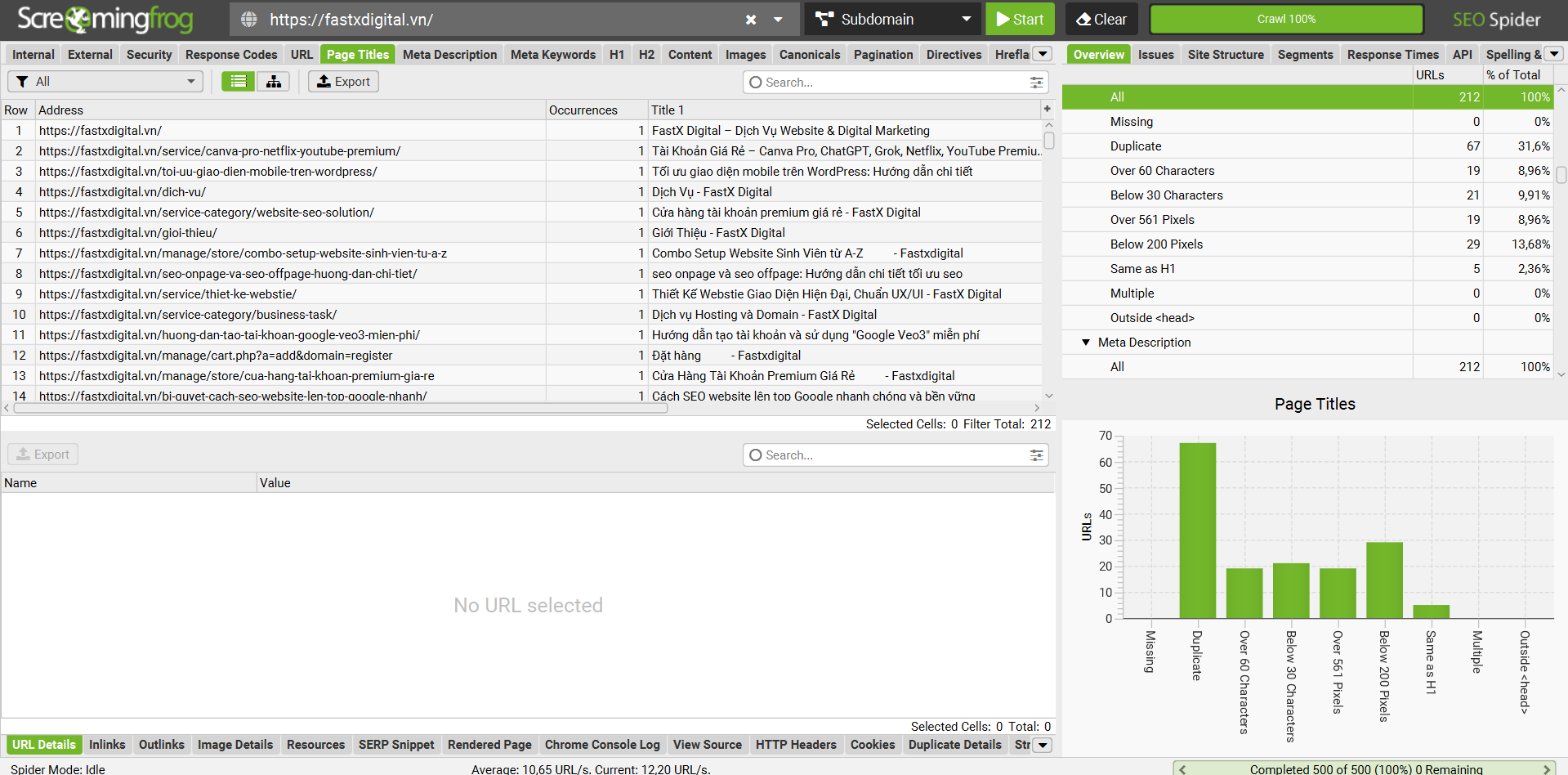This screenshot has width=1568, height=775.
Task: Click right arrow of completed progress bar
Action: click(1546, 769)
